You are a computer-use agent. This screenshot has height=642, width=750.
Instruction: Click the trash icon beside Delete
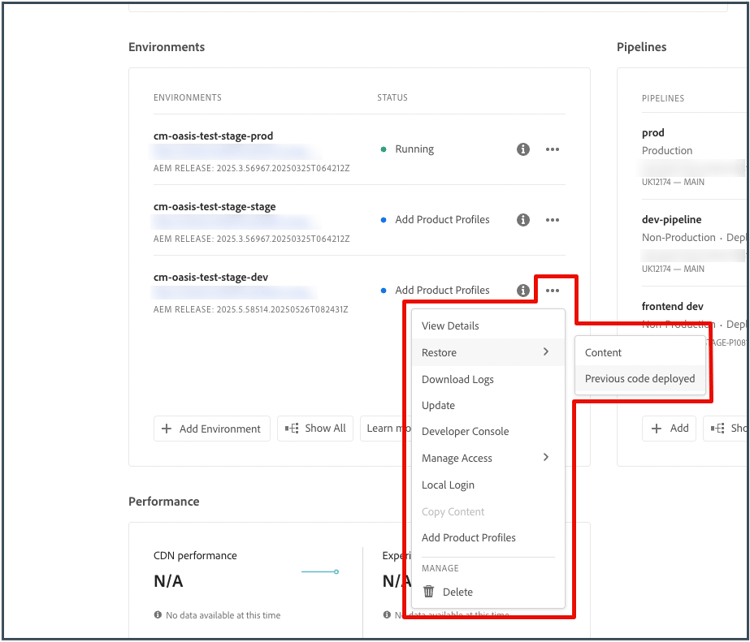tap(429, 591)
